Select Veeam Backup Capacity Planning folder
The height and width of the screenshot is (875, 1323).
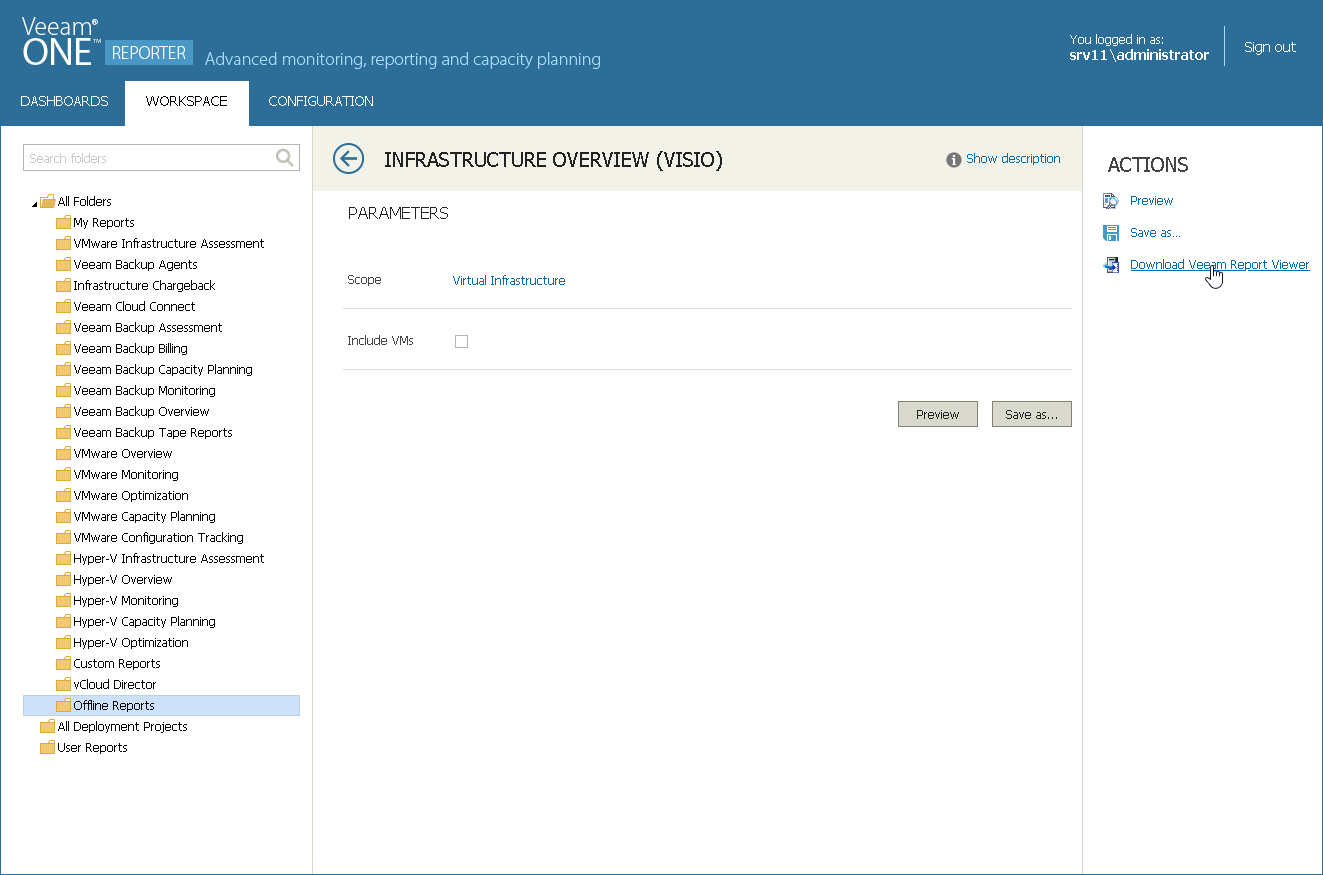163,369
